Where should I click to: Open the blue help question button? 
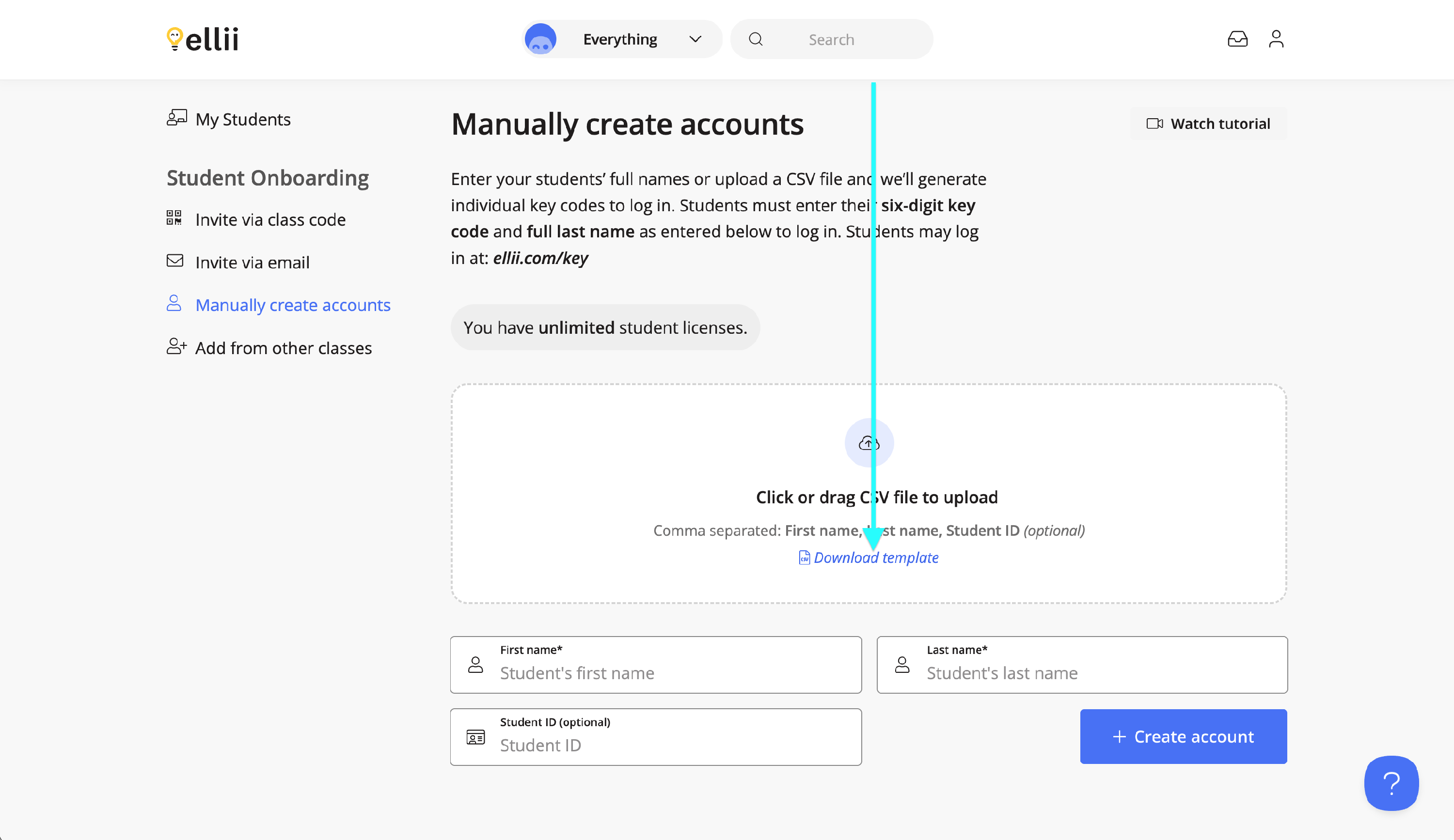(1391, 783)
